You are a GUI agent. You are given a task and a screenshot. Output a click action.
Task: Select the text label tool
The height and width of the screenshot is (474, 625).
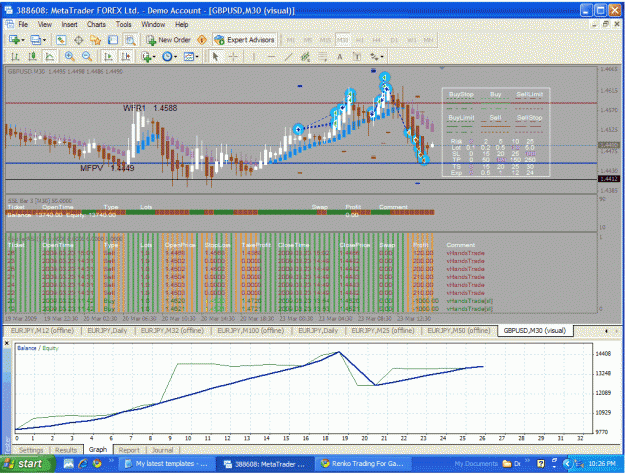(357, 57)
